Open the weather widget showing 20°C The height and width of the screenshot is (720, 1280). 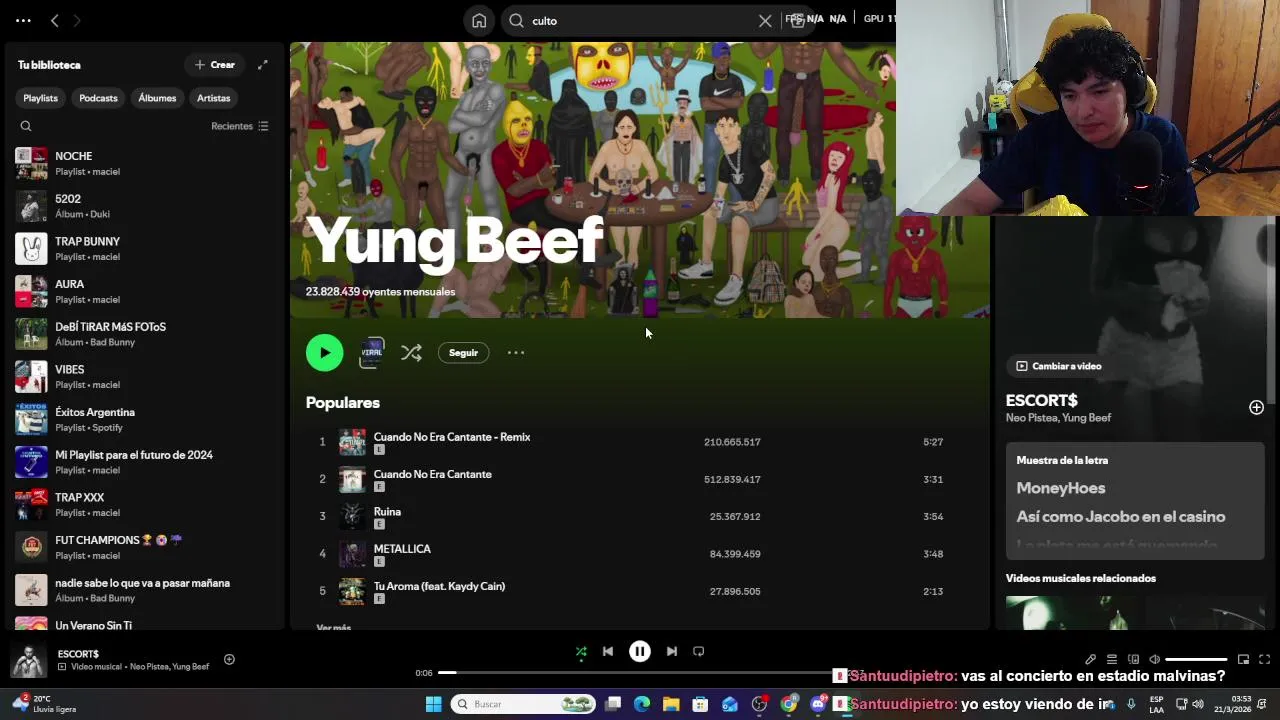45,704
